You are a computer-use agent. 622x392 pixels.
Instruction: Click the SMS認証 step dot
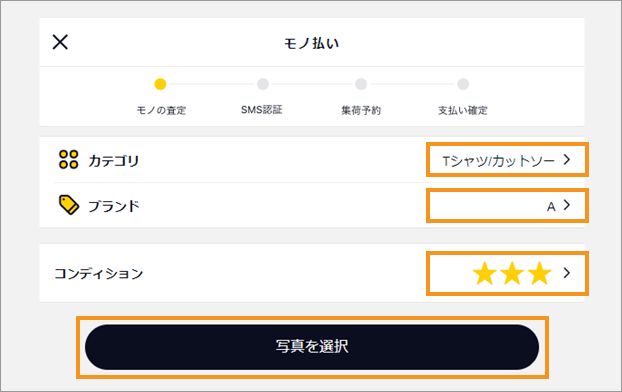(x=263, y=84)
